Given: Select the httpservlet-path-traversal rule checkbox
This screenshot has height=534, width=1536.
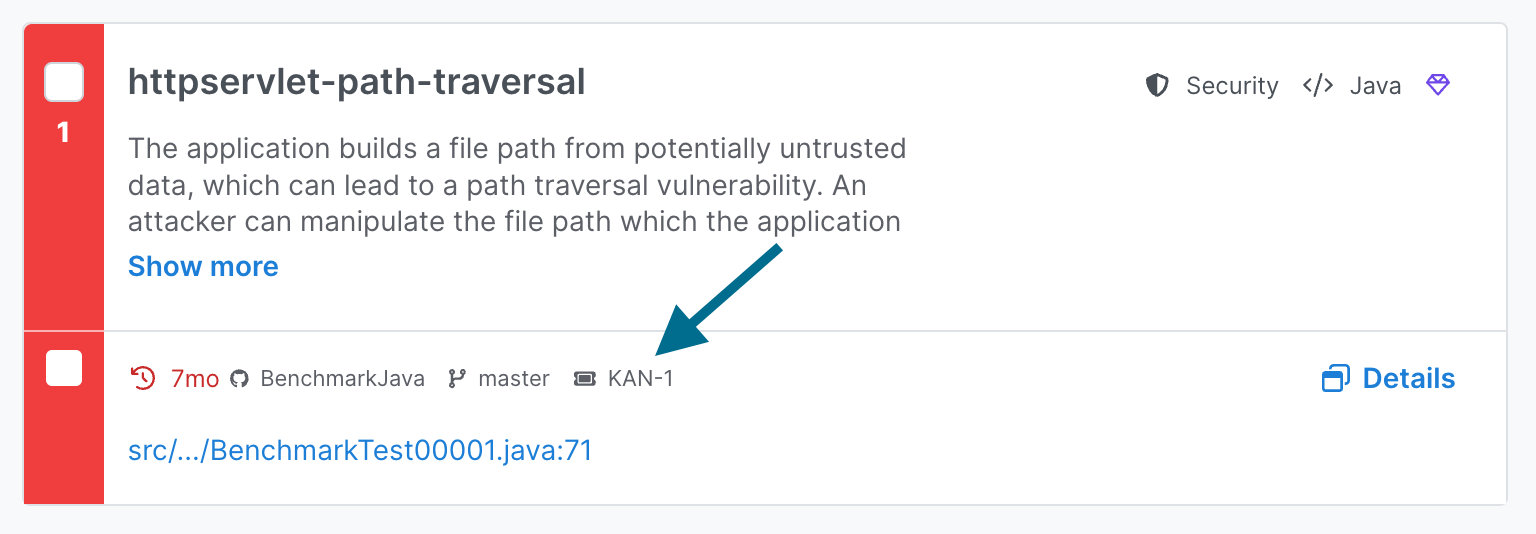Looking at the screenshot, I should pos(64,82).
